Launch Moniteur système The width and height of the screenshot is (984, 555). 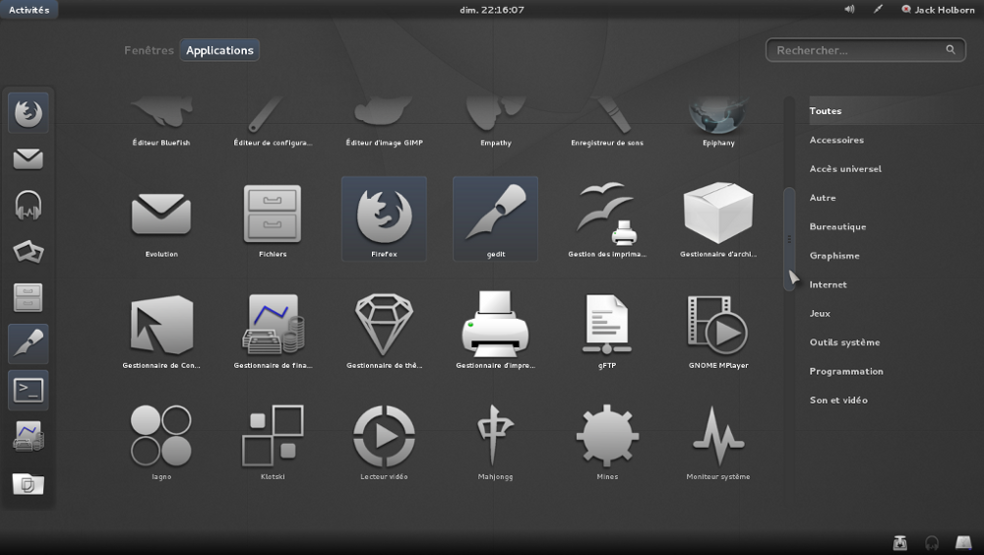pyautogui.click(x=719, y=441)
